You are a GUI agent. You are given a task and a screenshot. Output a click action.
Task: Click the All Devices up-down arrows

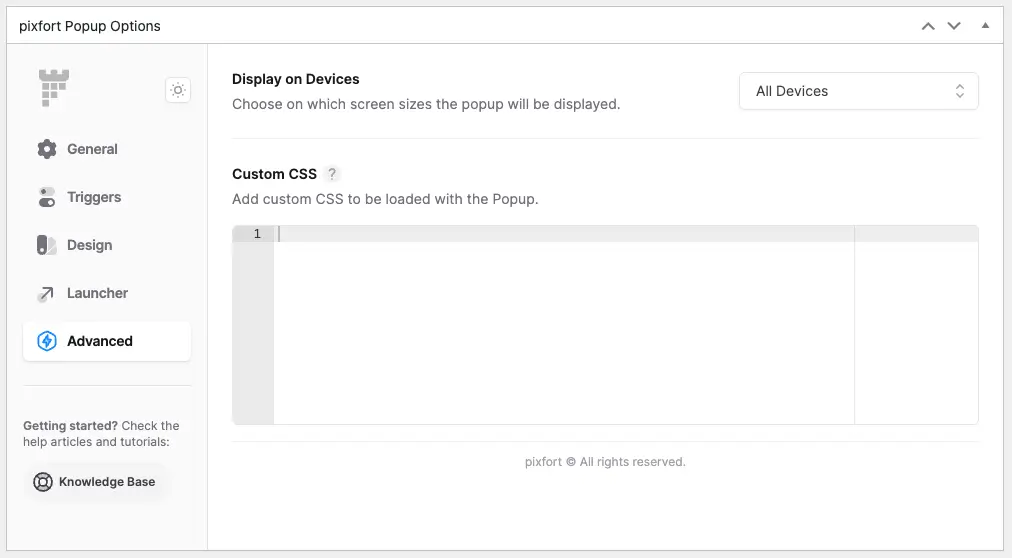pos(960,91)
